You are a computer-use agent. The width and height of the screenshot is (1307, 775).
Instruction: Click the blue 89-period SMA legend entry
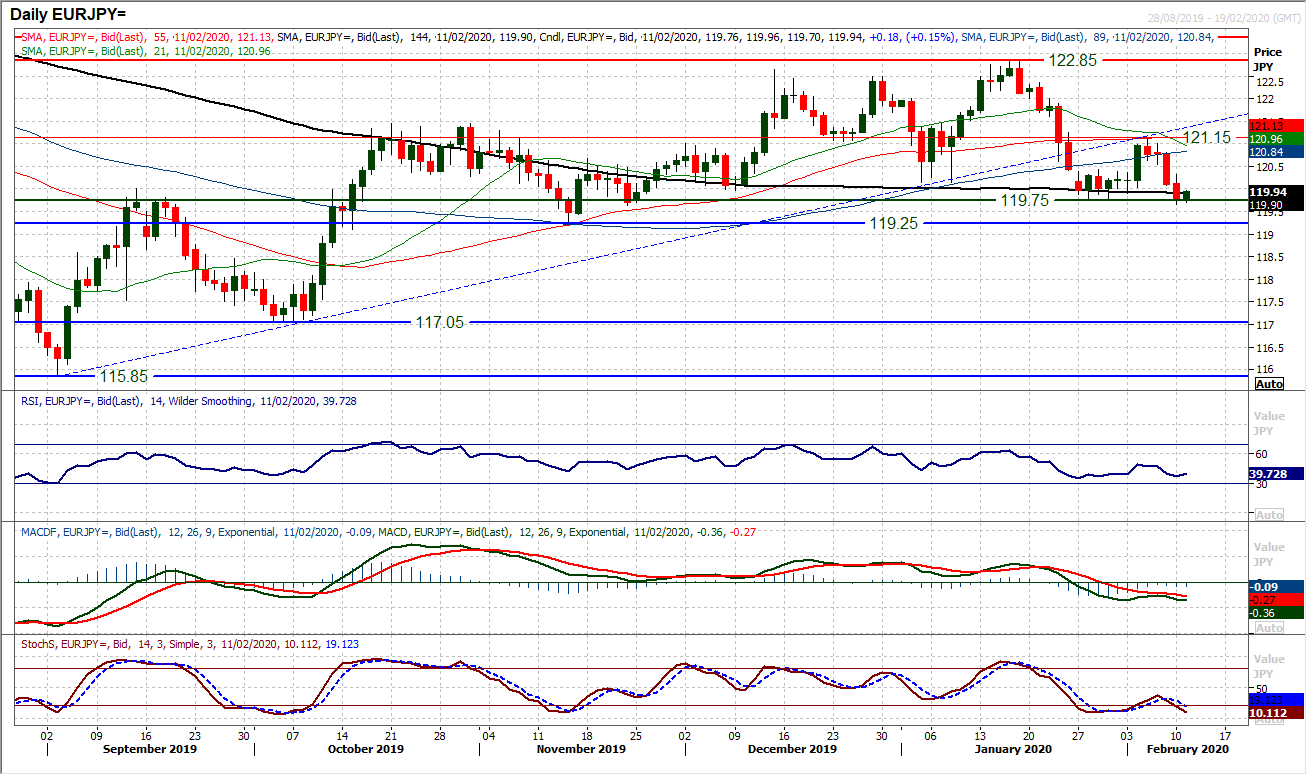(x=1088, y=39)
